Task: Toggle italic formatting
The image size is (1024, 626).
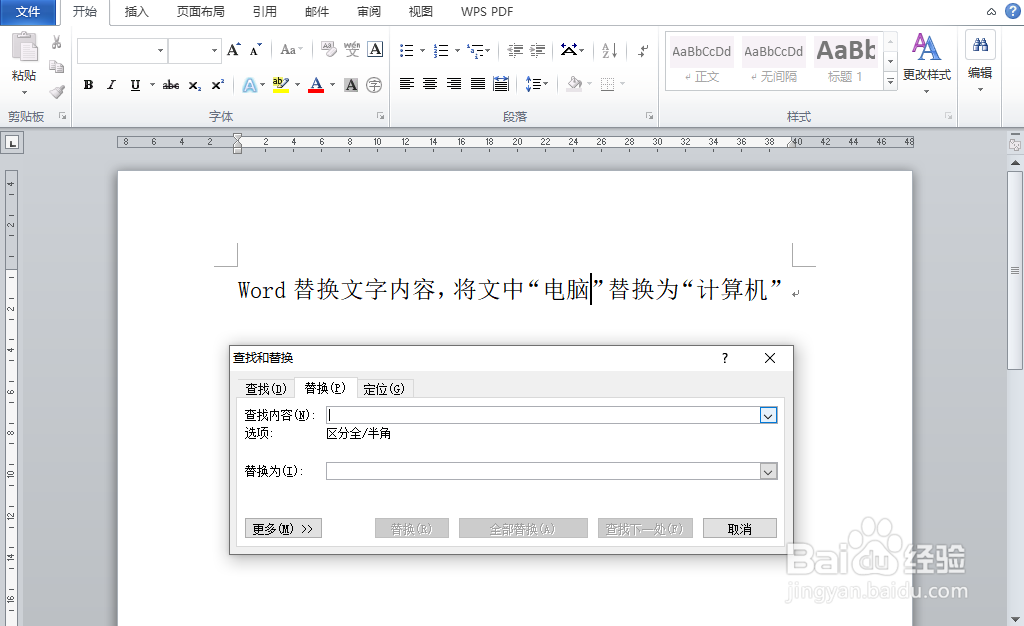Action: (111, 85)
